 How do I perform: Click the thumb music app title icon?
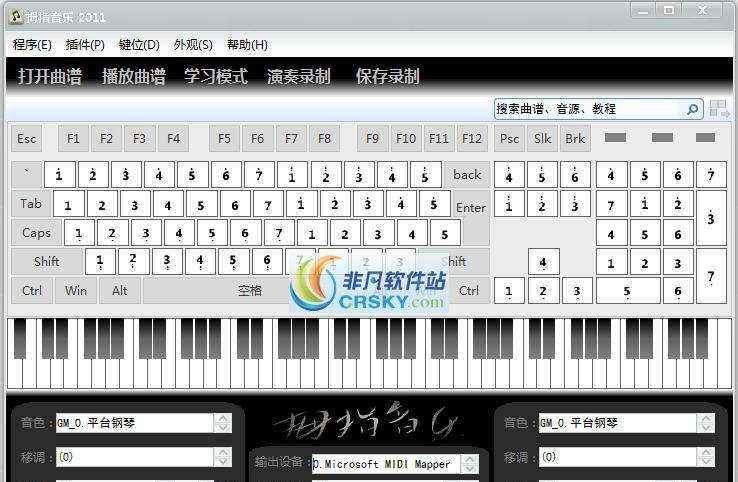pyautogui.click(x=16, y=17)
